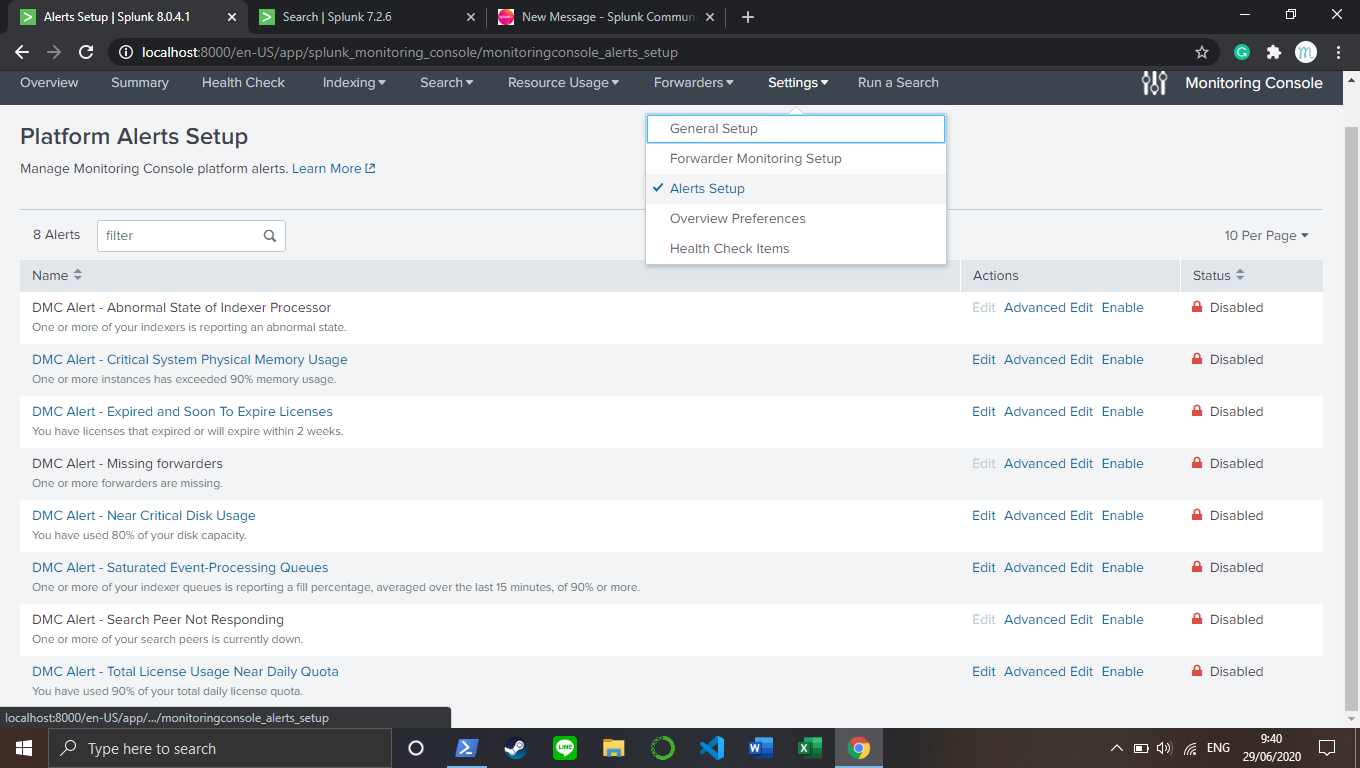Open the Grammarly extension icon
The image size is (1360, 768).
[x=1242, y=52]
